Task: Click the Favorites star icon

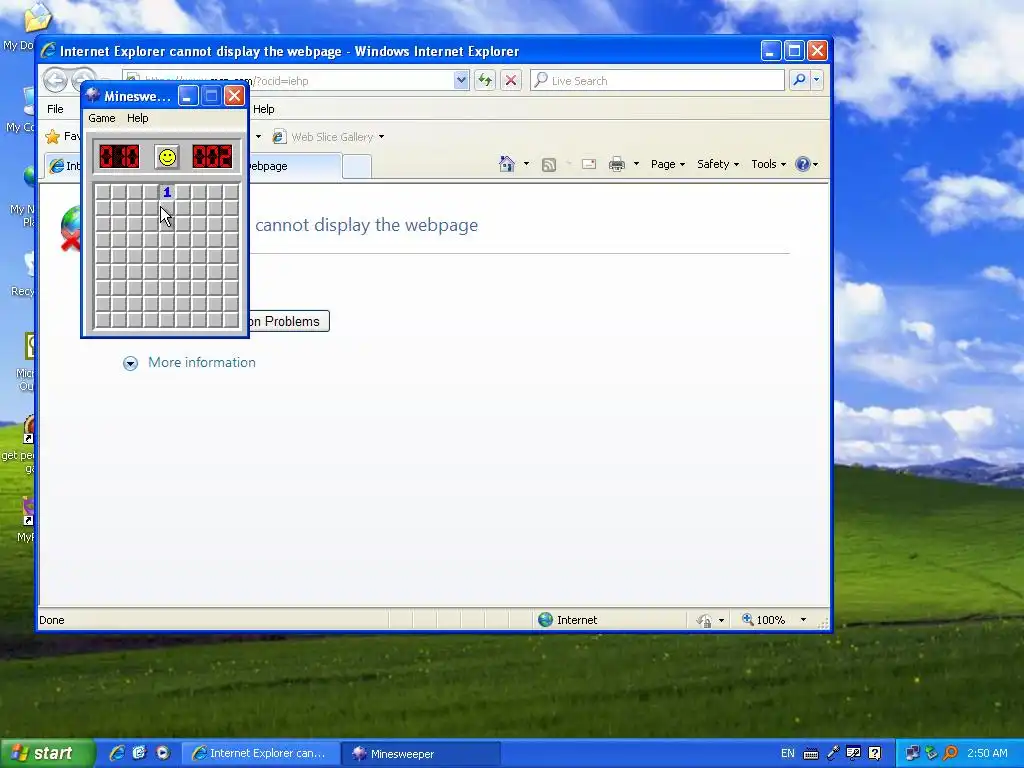Action: point(52,136)
